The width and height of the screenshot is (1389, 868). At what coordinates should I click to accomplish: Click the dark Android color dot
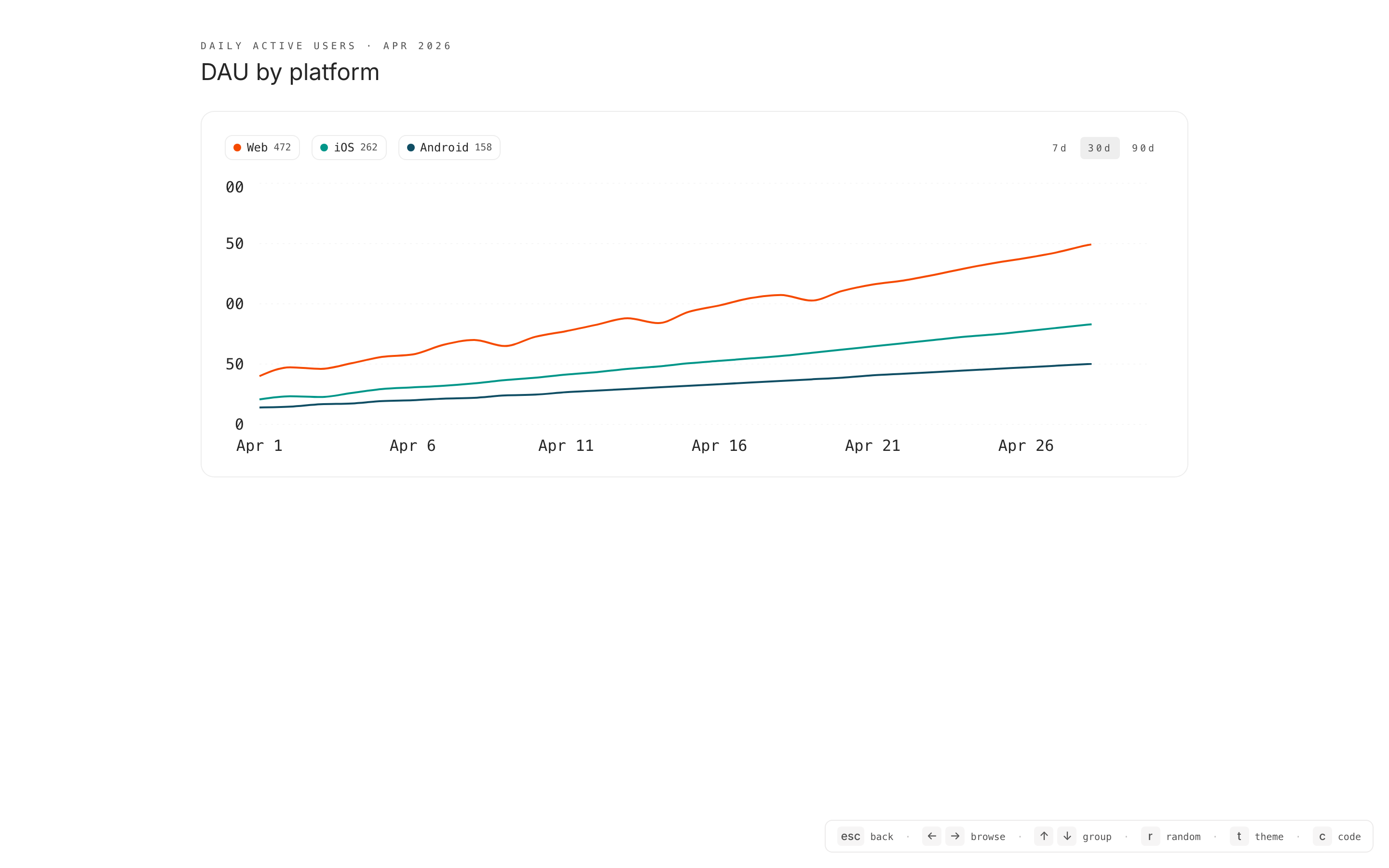pos(411,148)
